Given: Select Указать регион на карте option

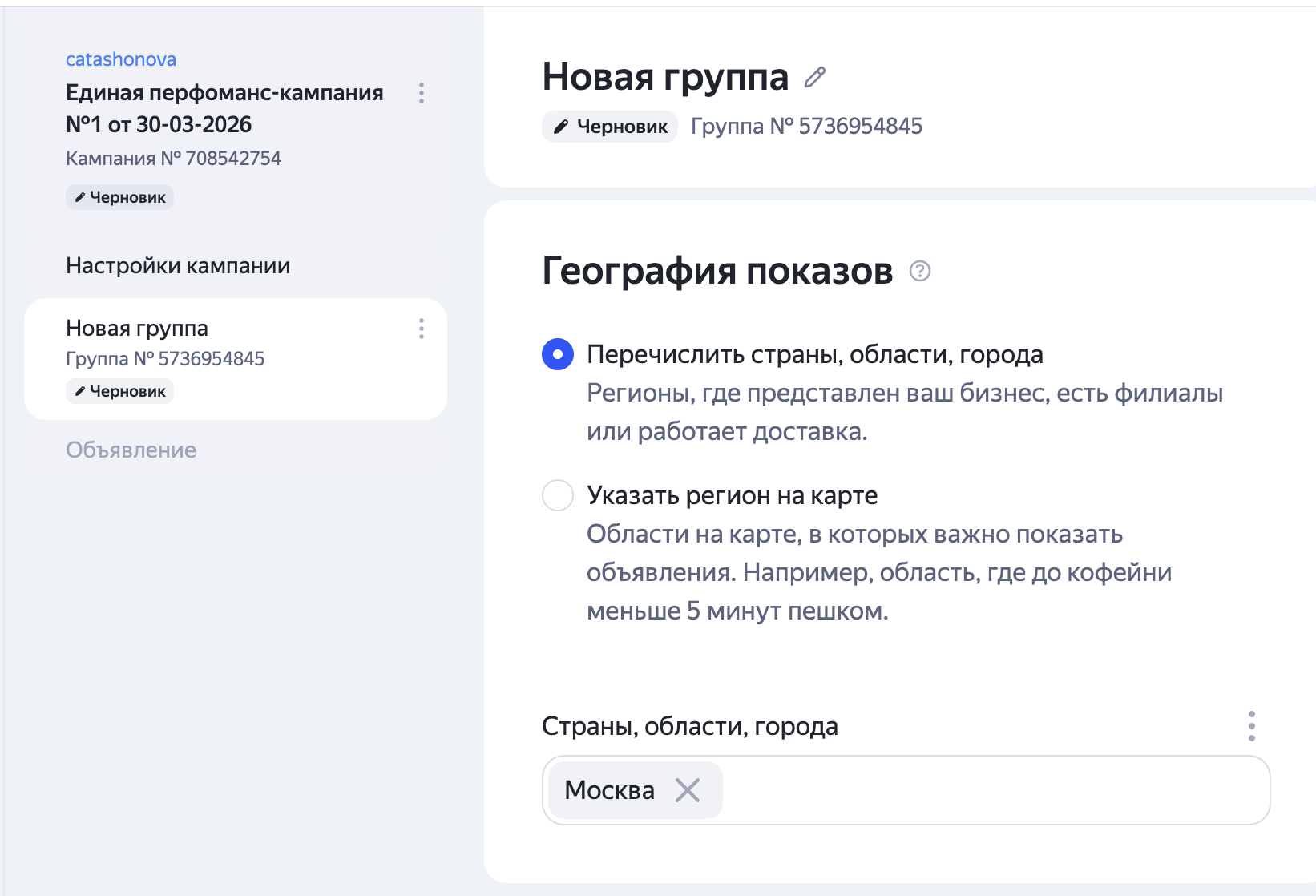Looking at the screenshot, I should tap(558, 495).
